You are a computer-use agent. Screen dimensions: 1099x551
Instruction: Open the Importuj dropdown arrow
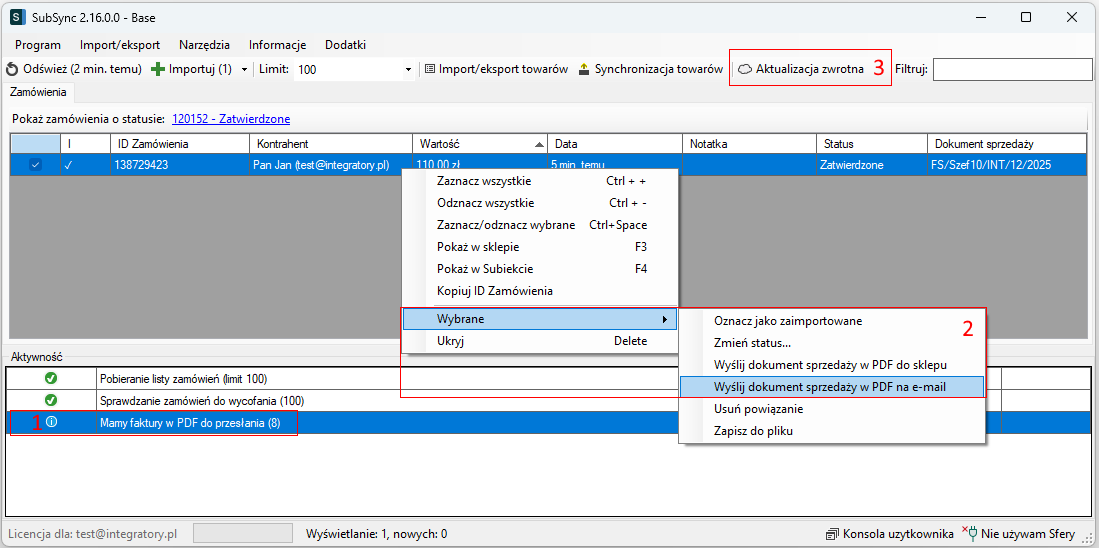[x=244, y=69]
